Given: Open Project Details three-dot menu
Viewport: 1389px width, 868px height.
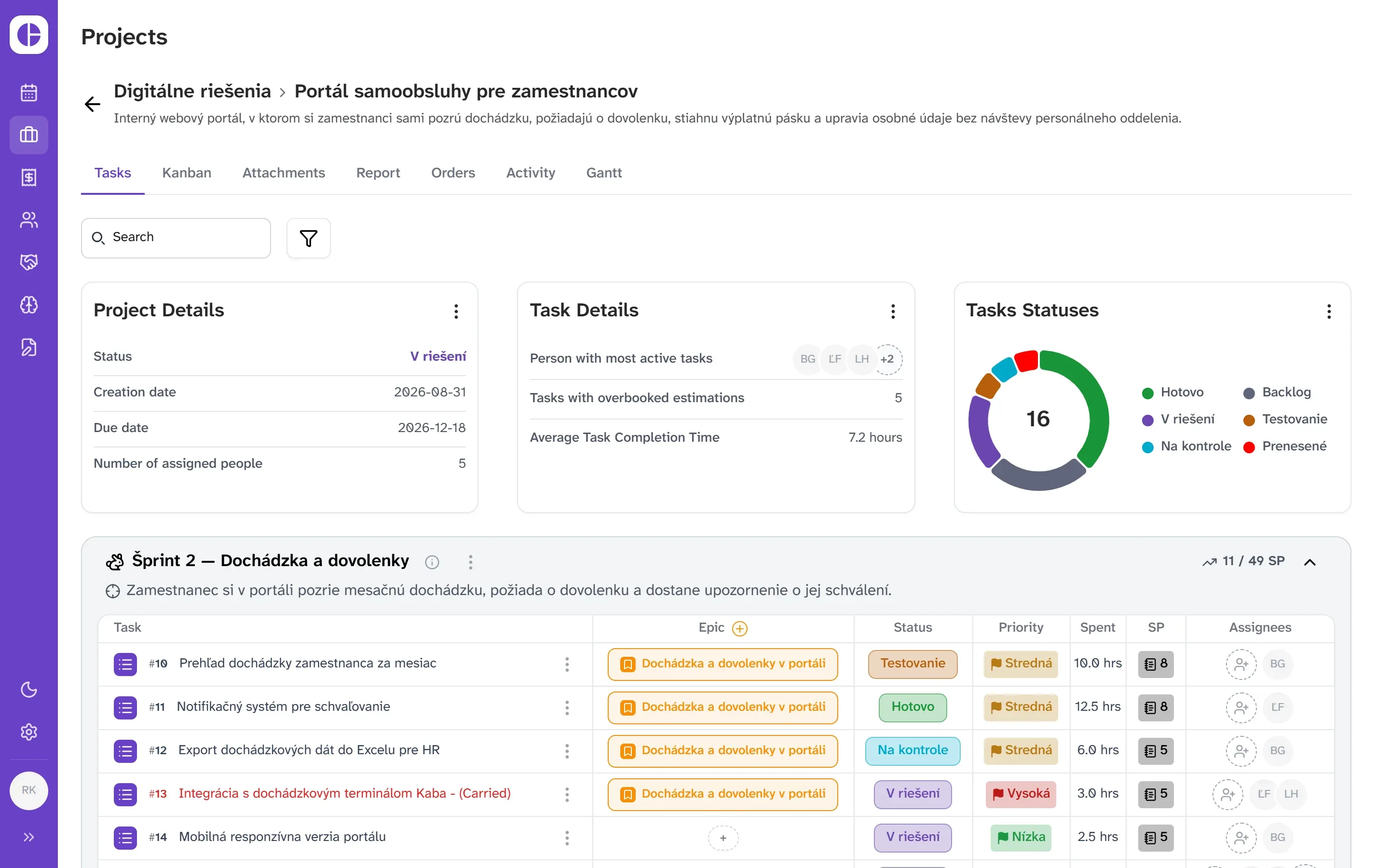Looking at the screenshot, I should click(456, 311).
